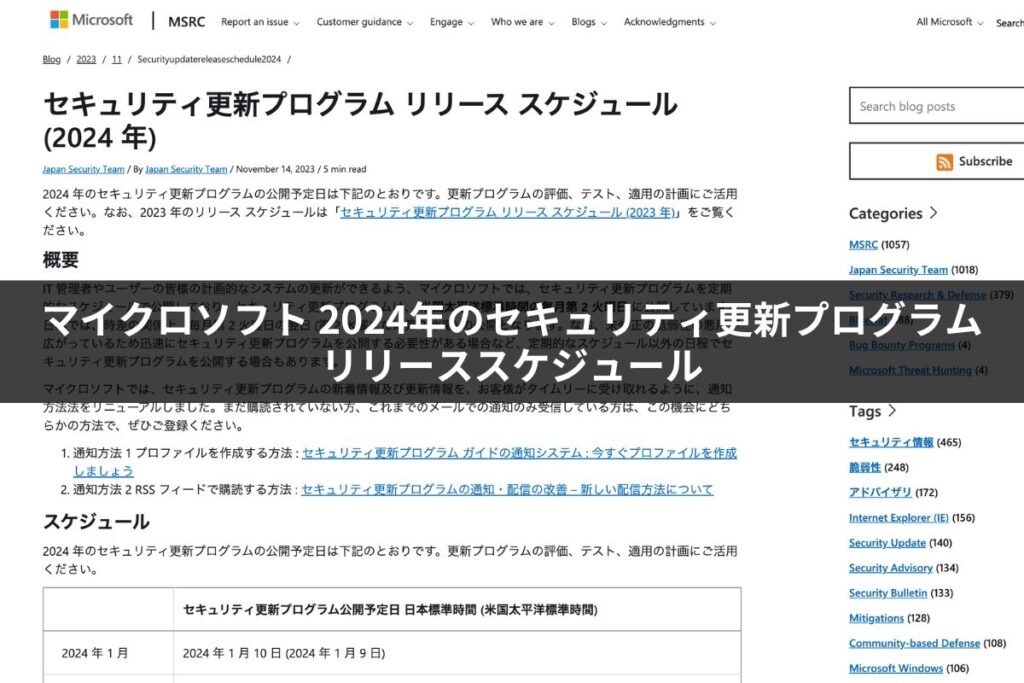1024x683 pixels.
Task: Click the orange RSS feed icon
Action: [944, 162]
